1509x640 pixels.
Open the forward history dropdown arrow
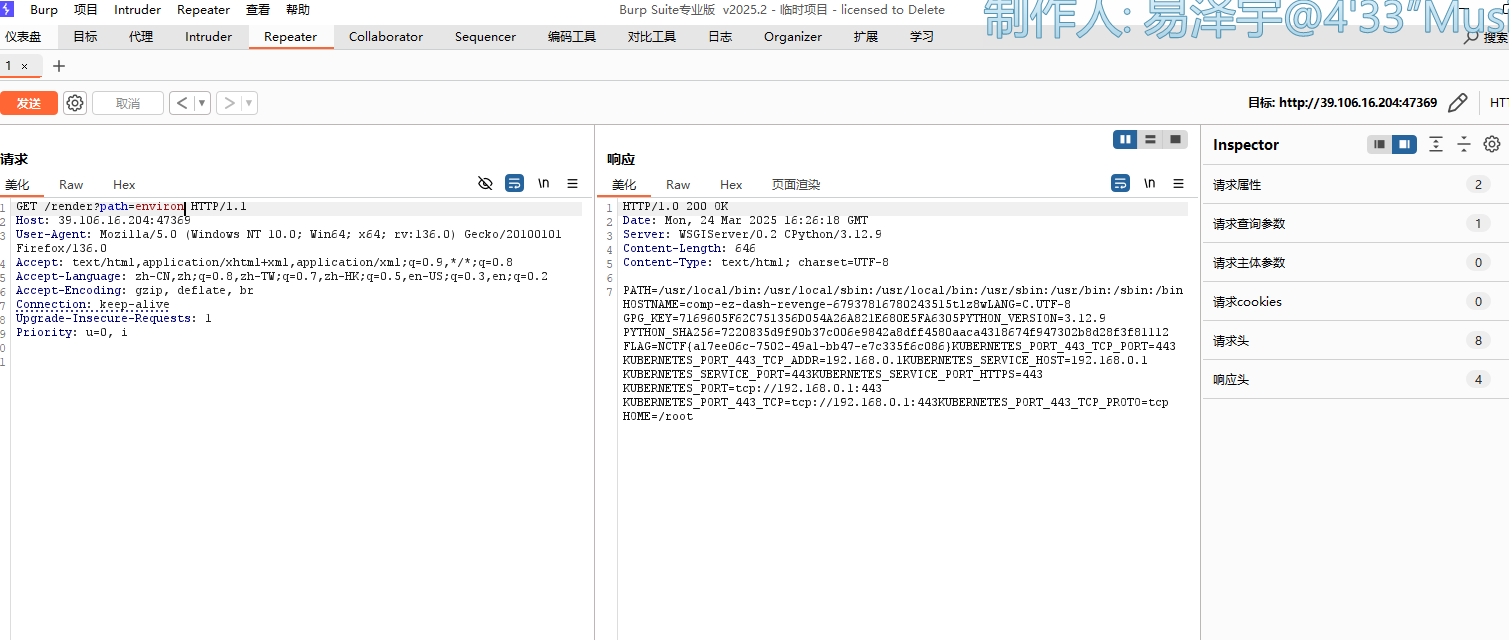pyautogui.click(x=249, y=102)
